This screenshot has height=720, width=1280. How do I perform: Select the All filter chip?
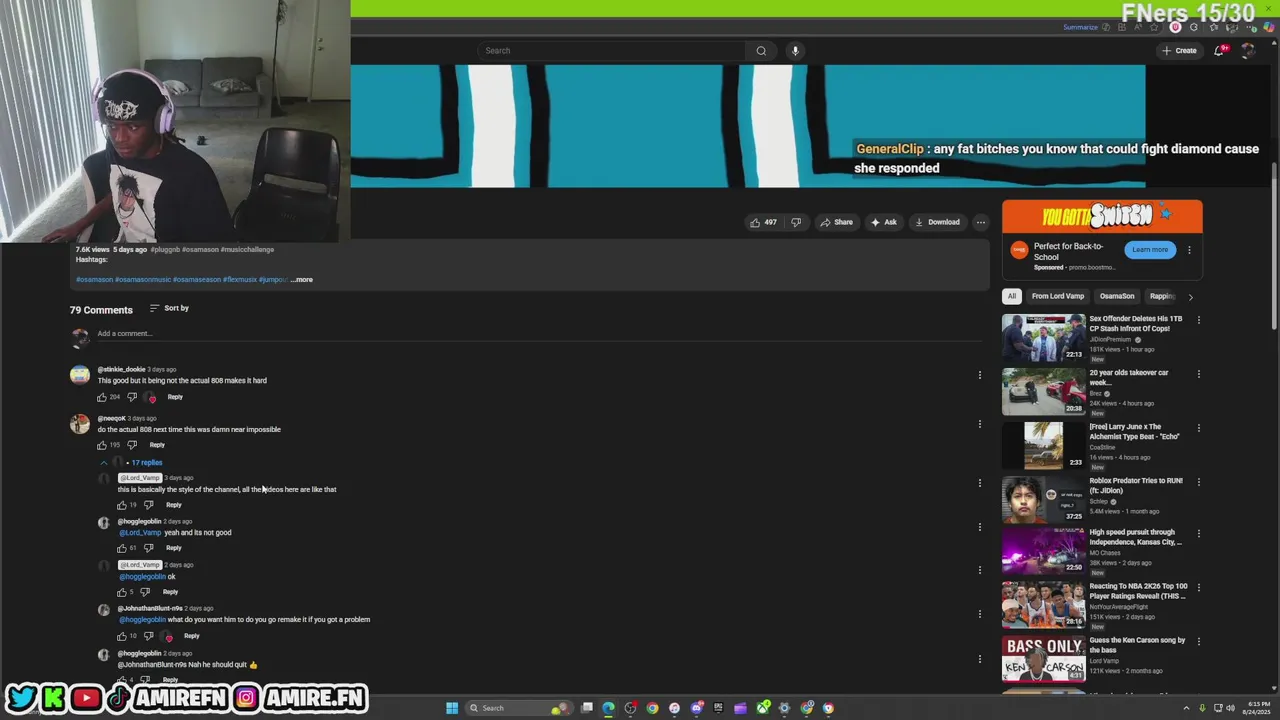click(x=1012, y=297)
